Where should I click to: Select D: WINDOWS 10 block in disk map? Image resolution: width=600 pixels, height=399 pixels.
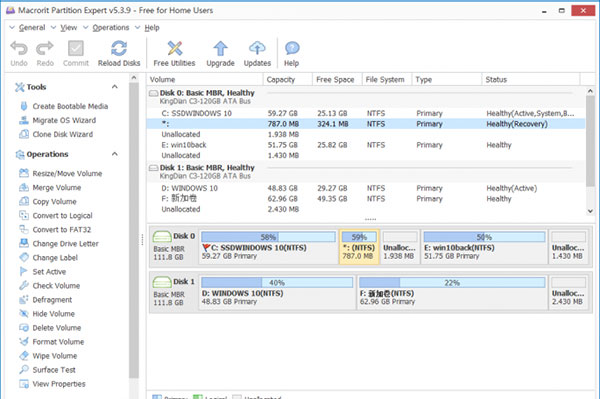click(277, 292)
